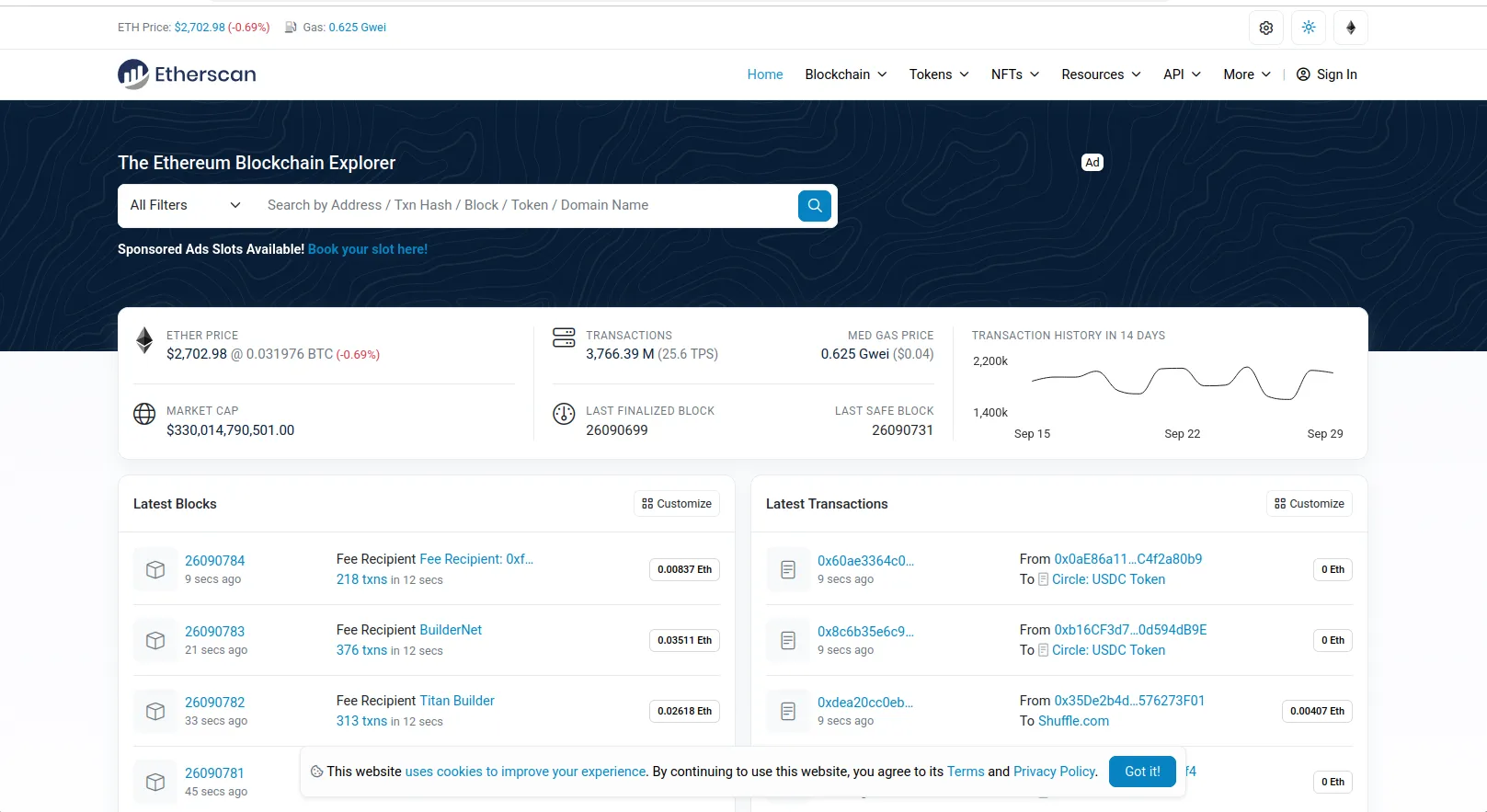Expand the Blockchain menu
The image size is (1487, 812).
click(846, 74)
